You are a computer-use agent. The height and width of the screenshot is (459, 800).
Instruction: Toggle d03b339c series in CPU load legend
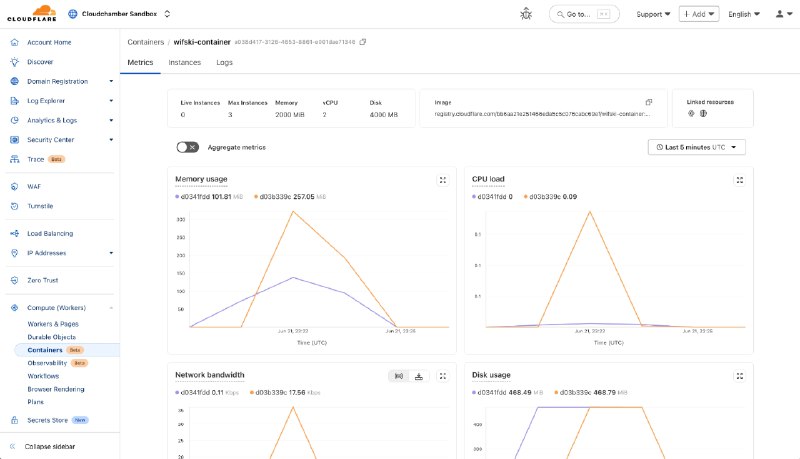coord(551,196)
